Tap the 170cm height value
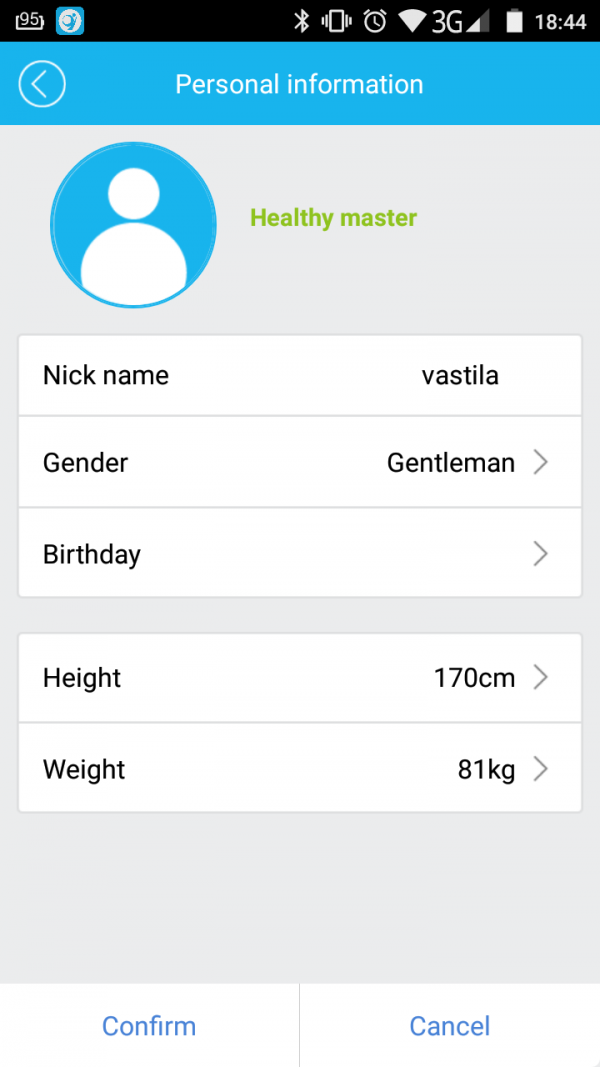 (x=474, y=678)
